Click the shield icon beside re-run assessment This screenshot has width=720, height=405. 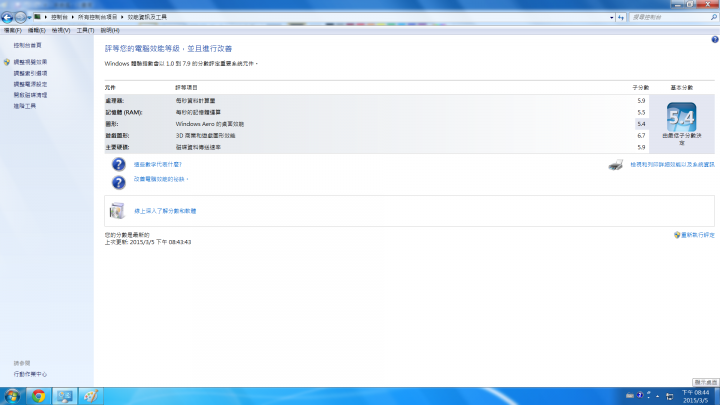point(677,235)
